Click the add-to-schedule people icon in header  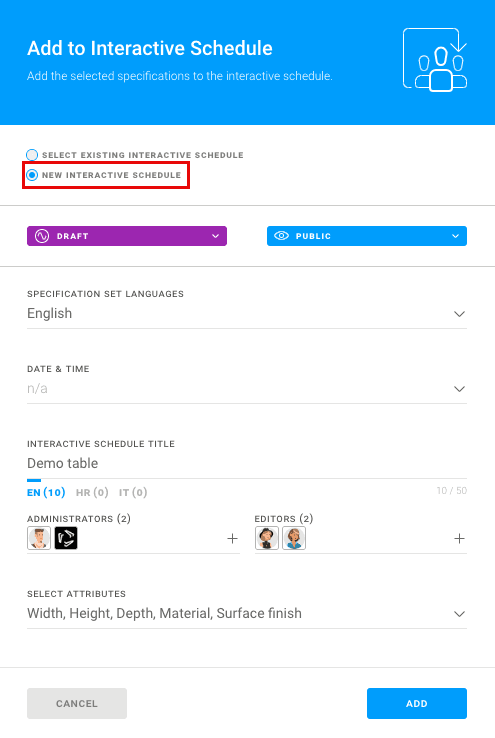435,60
